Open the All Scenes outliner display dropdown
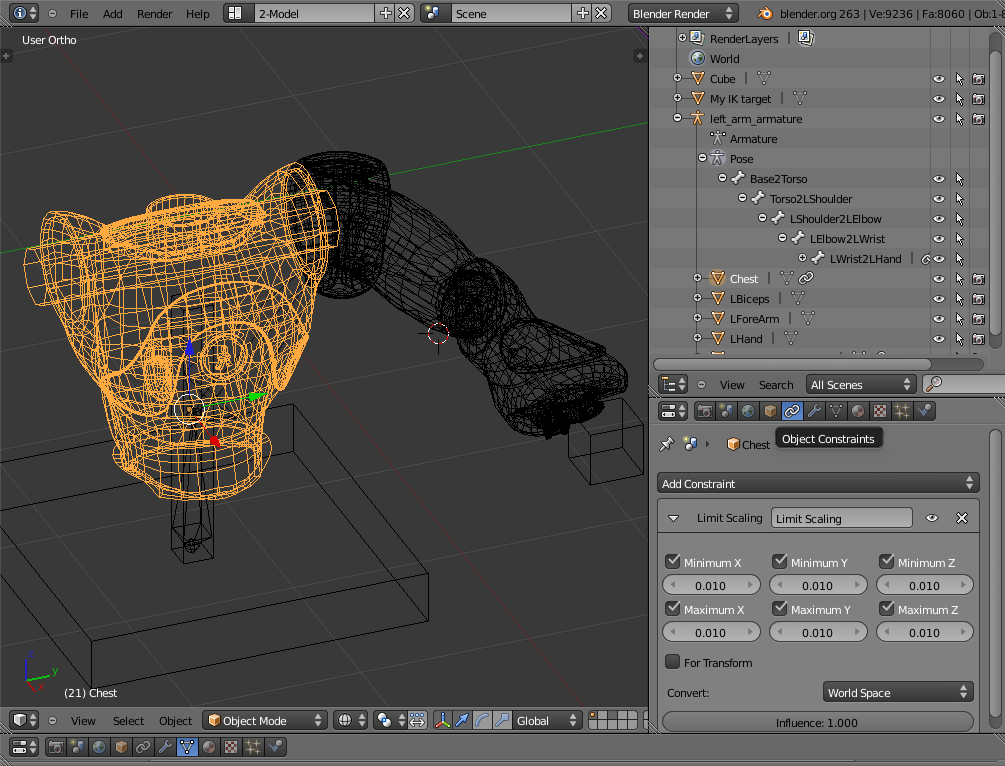Viewport: 1005px width, 766px height. [x=860, y=385]
